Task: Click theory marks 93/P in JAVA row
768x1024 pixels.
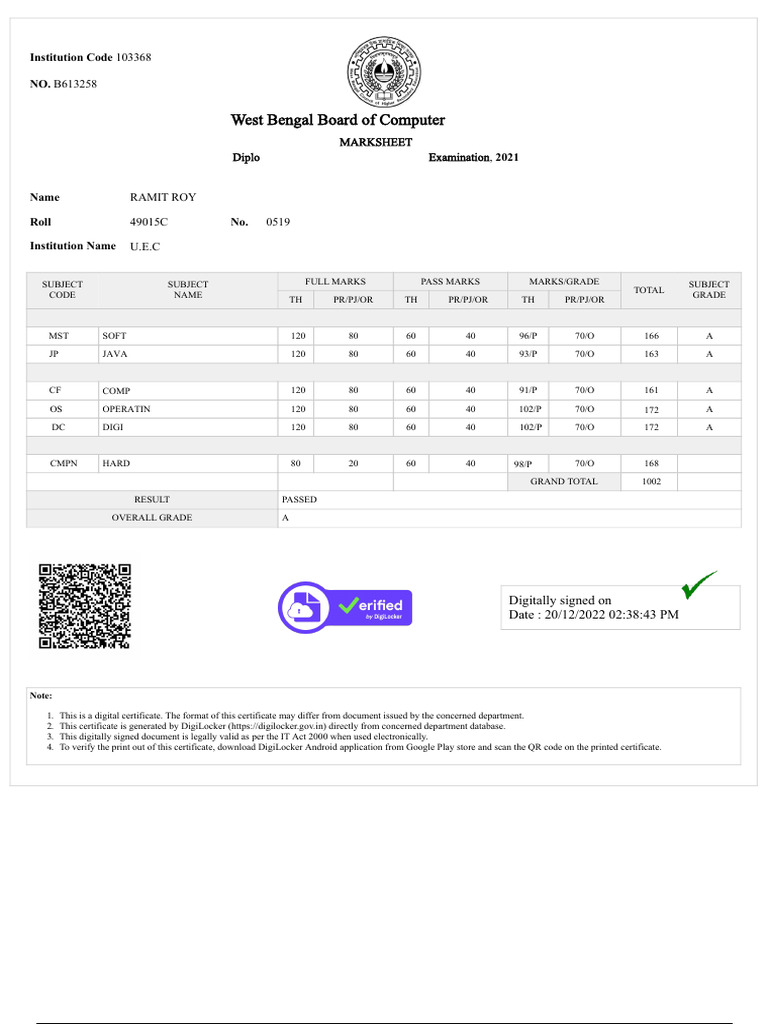Action: click(528, 354)
